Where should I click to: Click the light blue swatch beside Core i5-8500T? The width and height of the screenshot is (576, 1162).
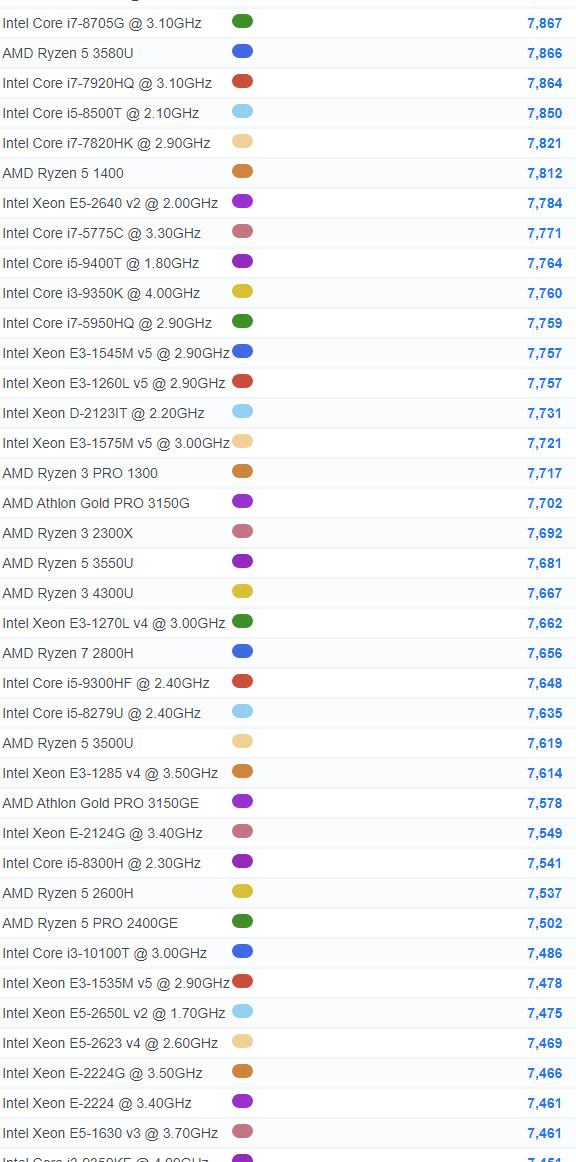coord(242,111)
